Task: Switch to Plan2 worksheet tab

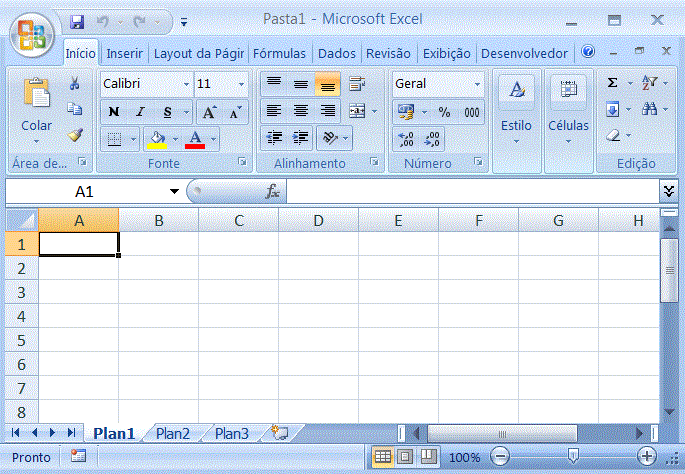Action: [x=173, y=434]
